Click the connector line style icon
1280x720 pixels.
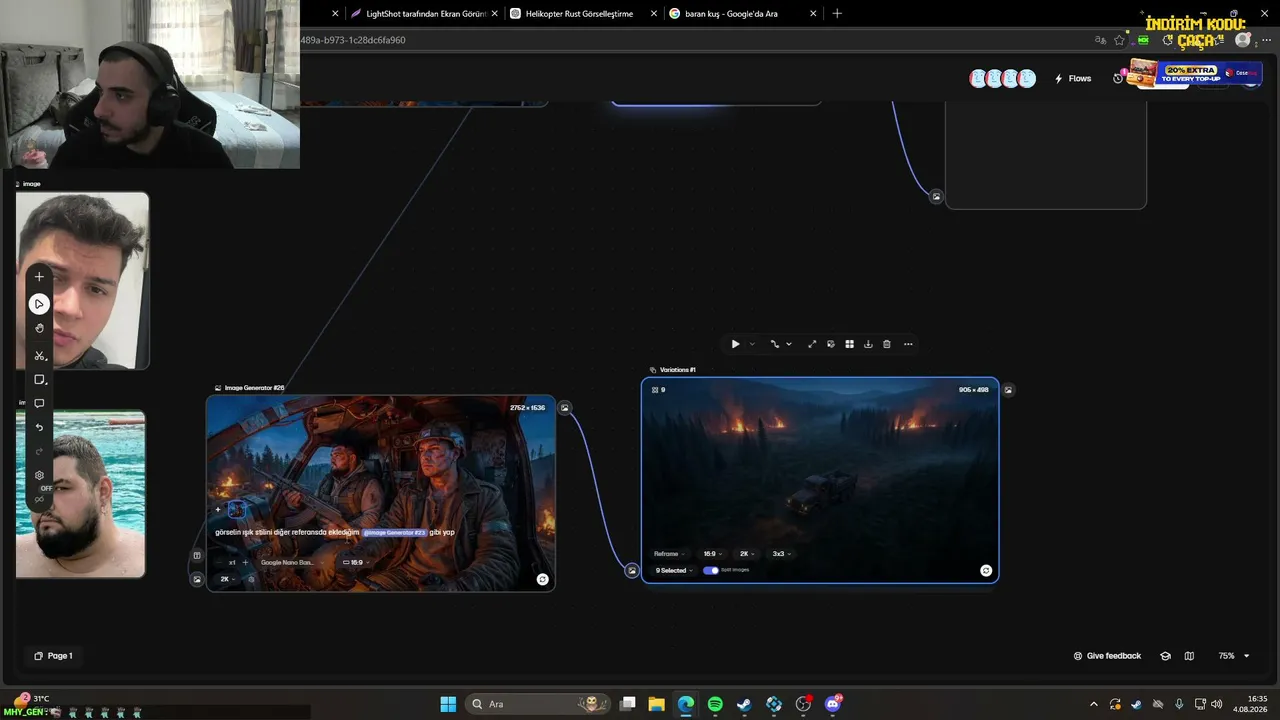click(x=774, y=344)
